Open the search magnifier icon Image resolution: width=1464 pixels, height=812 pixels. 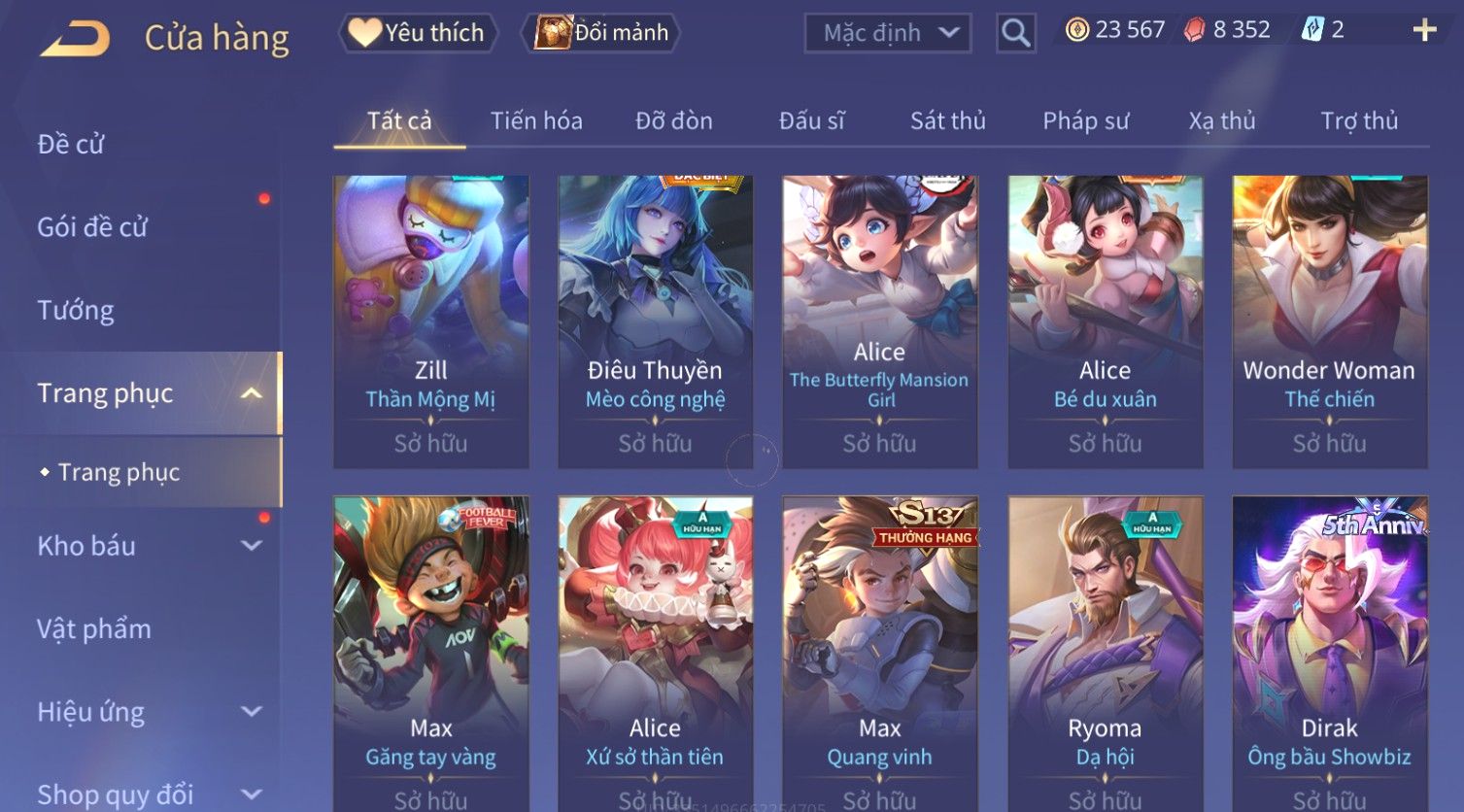tap(1015, 33)
